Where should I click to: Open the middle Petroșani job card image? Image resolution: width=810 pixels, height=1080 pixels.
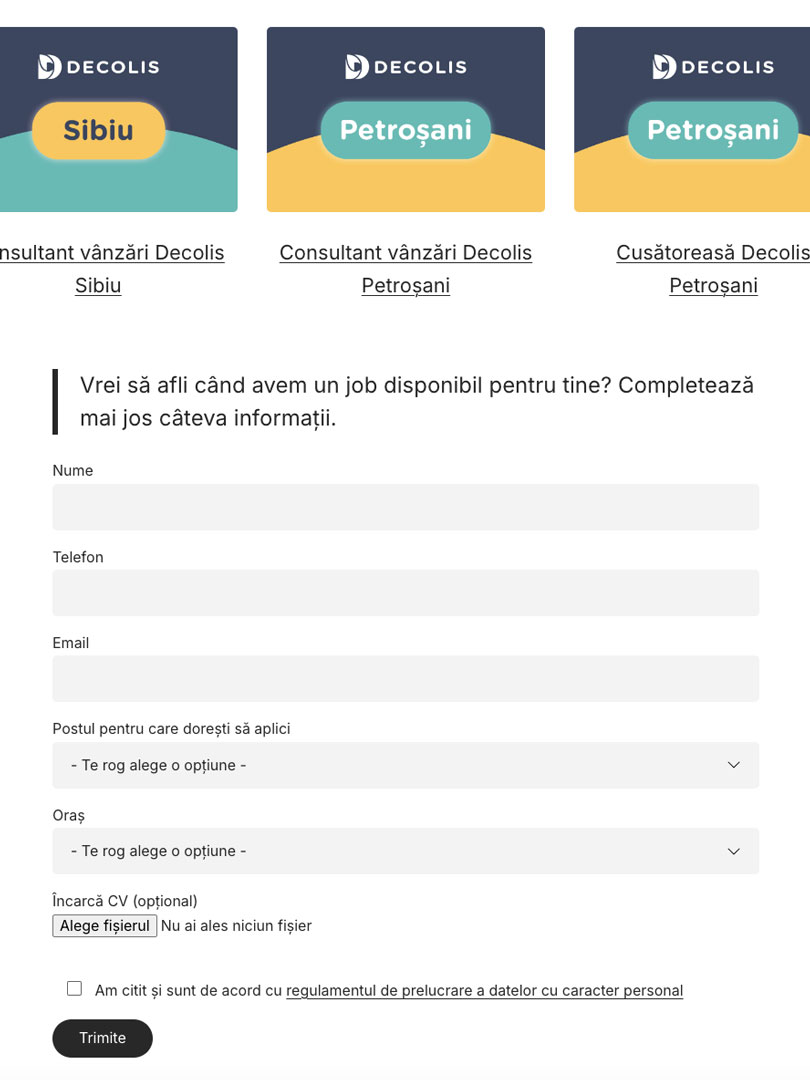pyautogui.click(x=406, y=119)
